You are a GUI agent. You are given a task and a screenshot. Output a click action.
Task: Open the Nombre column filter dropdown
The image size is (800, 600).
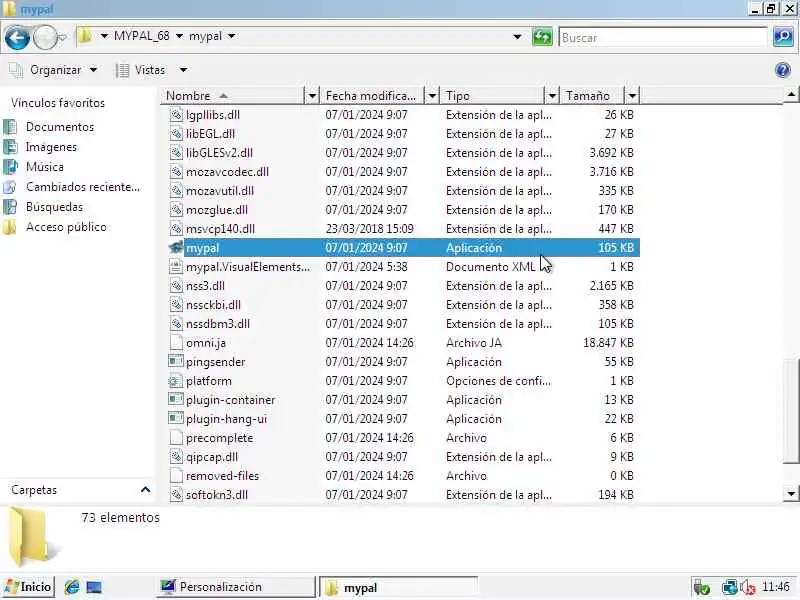pos(312,95)
